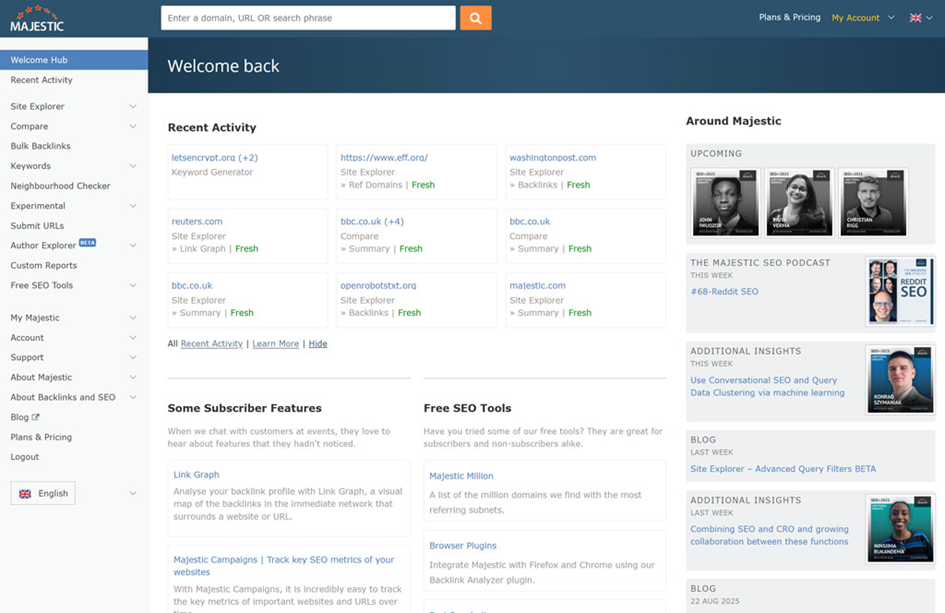This screenshot has width=945, height=613.
Task: Open the Link Graph feature link
Action: click(x=196, y=475)
